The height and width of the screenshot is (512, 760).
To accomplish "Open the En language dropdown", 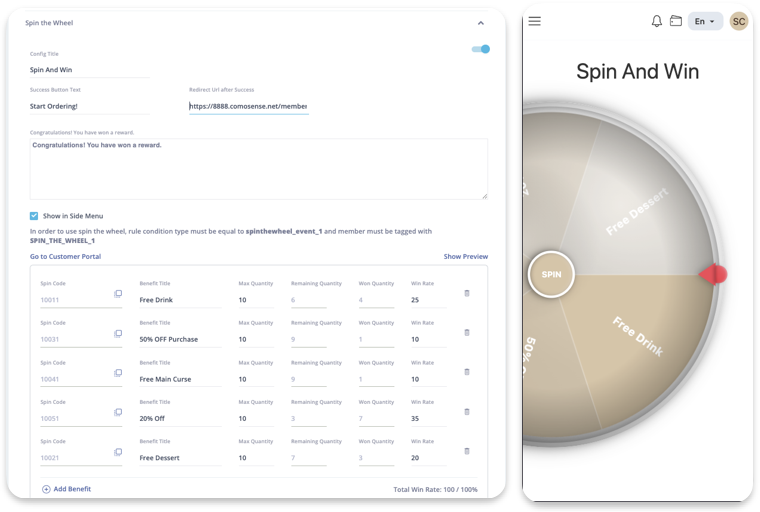I will pos(705,21).
